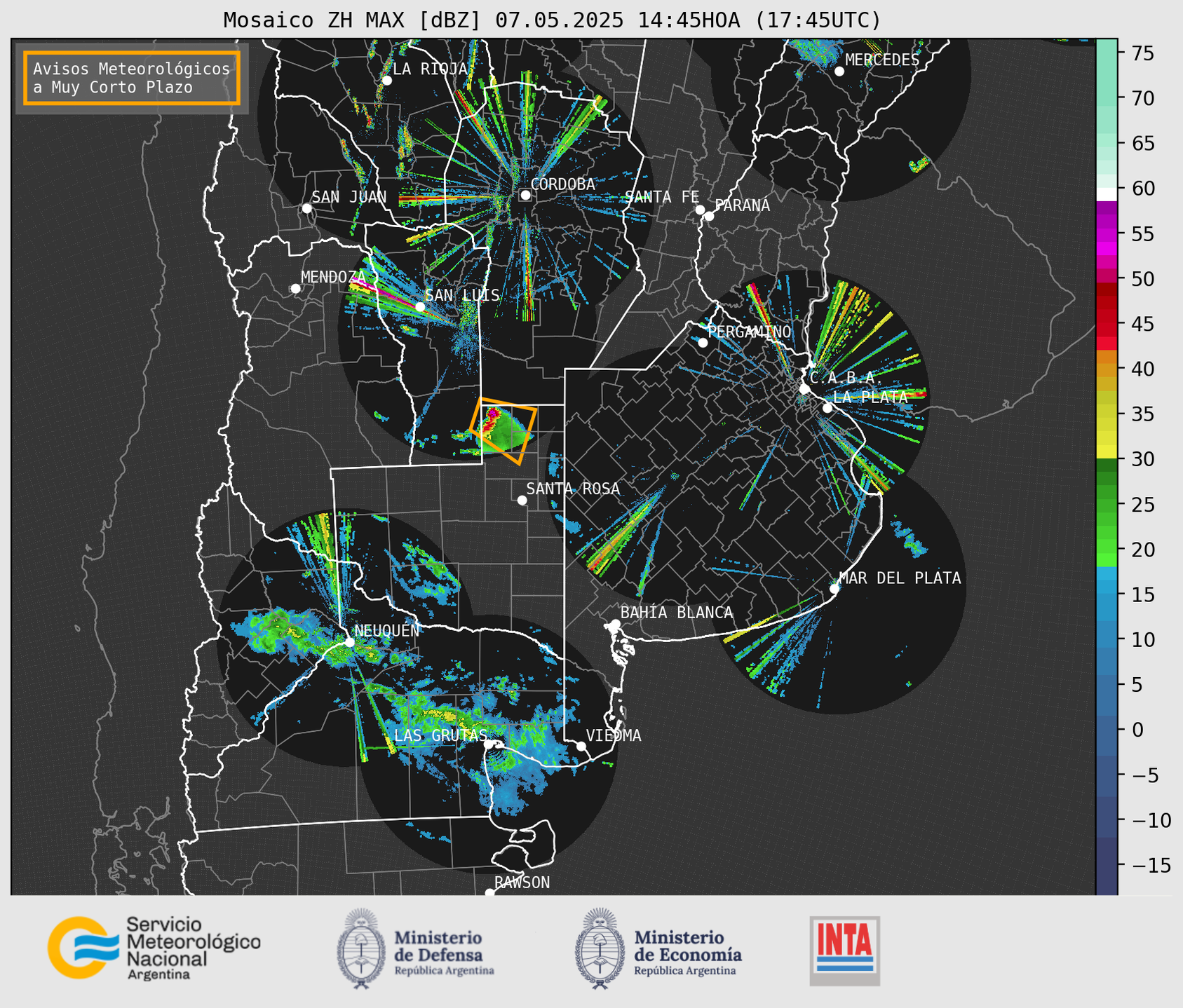Click the PERGAMINO city marker dot
The image size is (1183, 1008).
(x=703, y=343)
